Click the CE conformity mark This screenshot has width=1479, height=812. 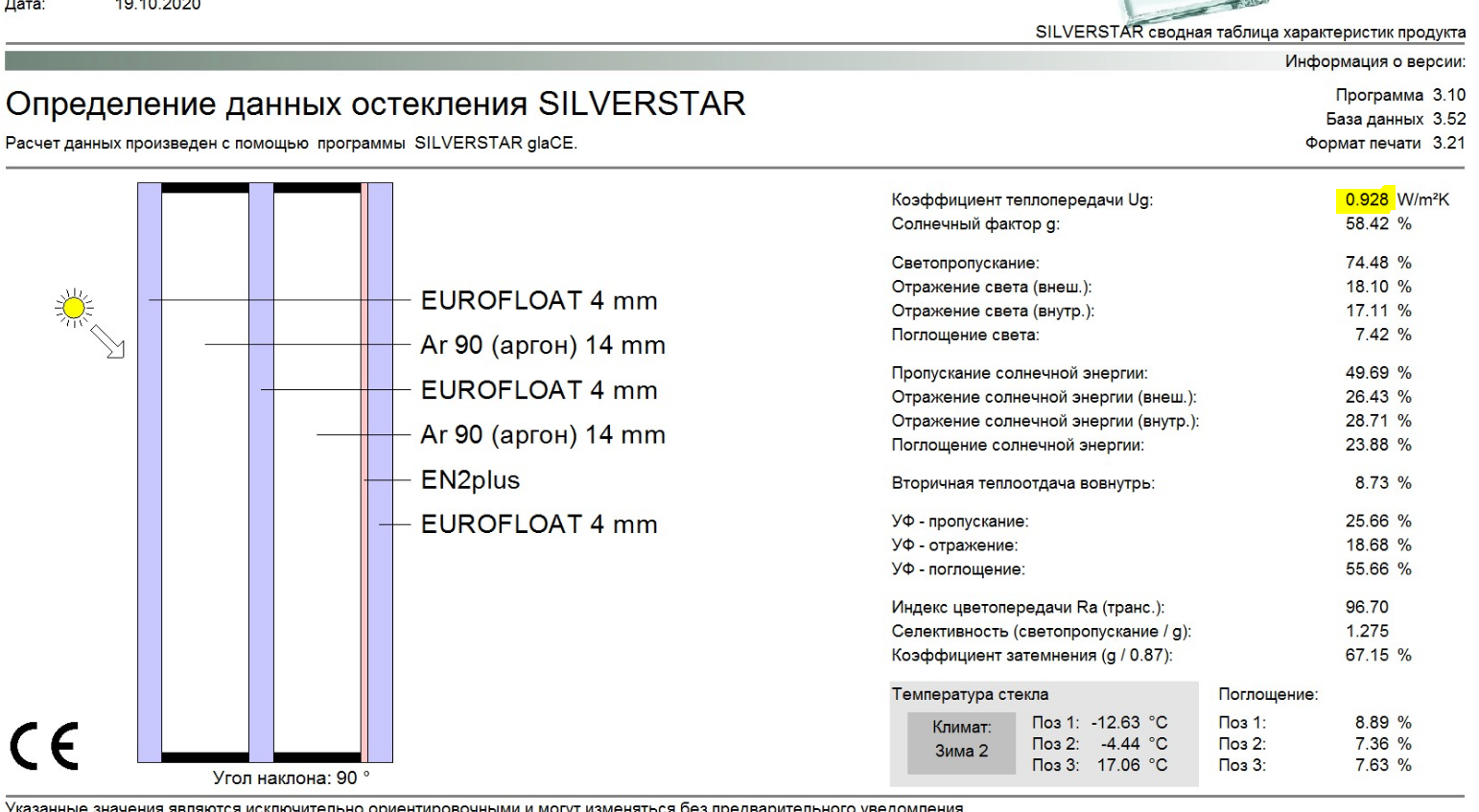[x=44, y=745]
